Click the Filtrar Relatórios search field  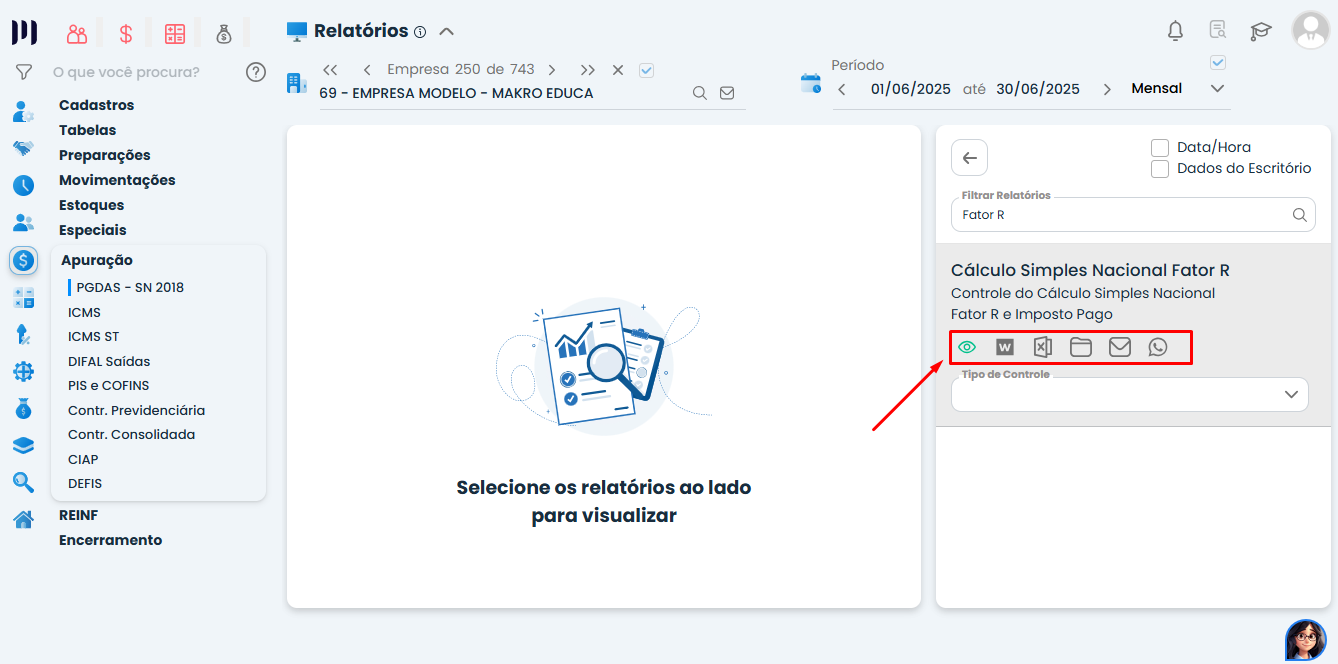[x=1120, y=214]
